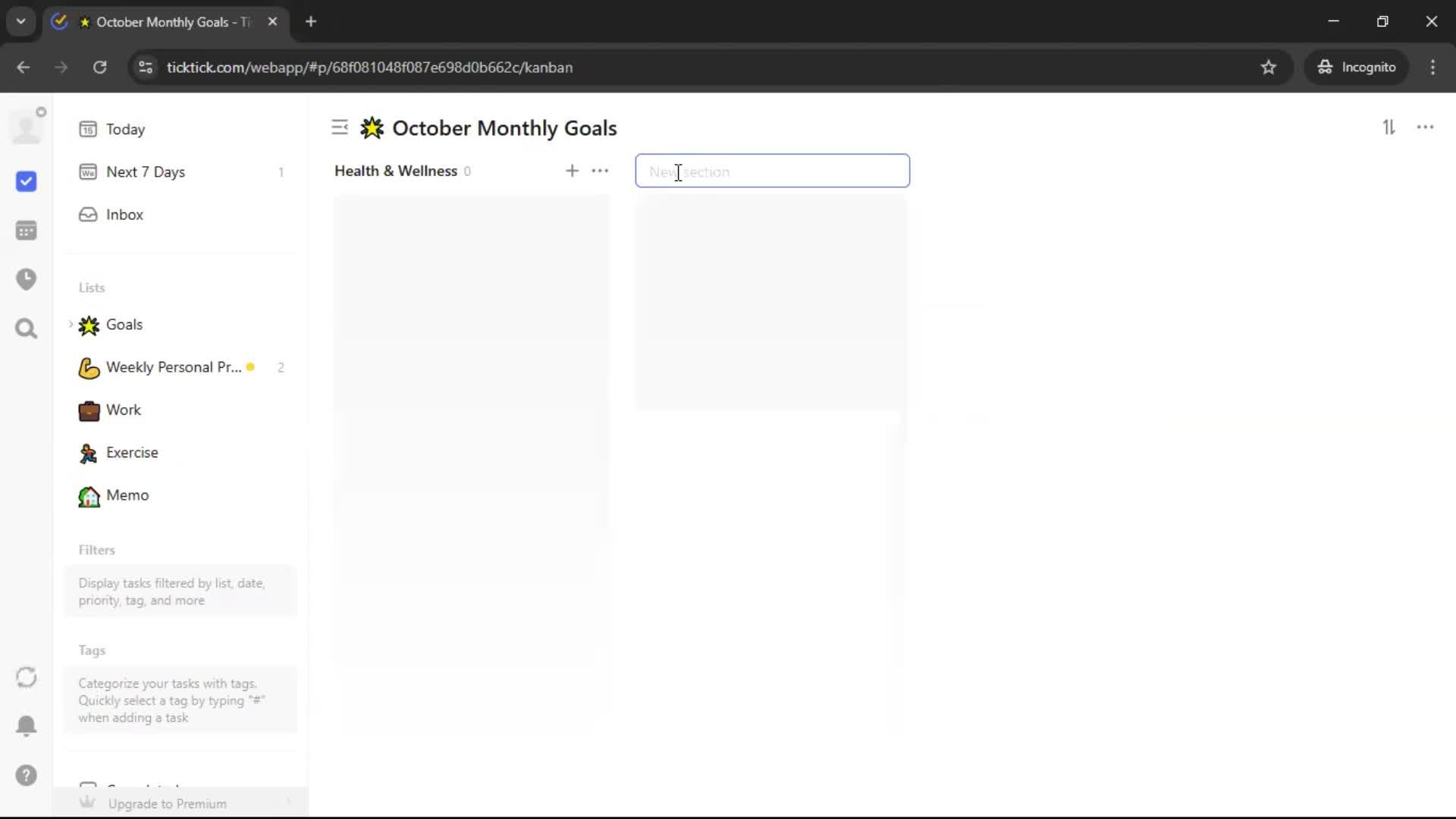Expand the Goals folder arrow
Viewport: 1456px width, 819px height.
[x=71, y=325]
